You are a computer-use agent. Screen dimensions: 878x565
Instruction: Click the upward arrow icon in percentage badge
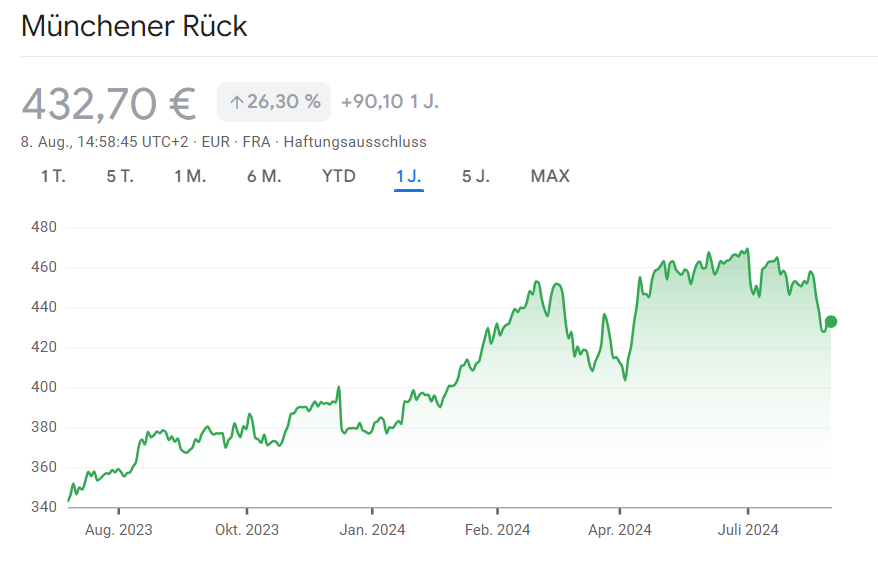click(x=236, y=102)
